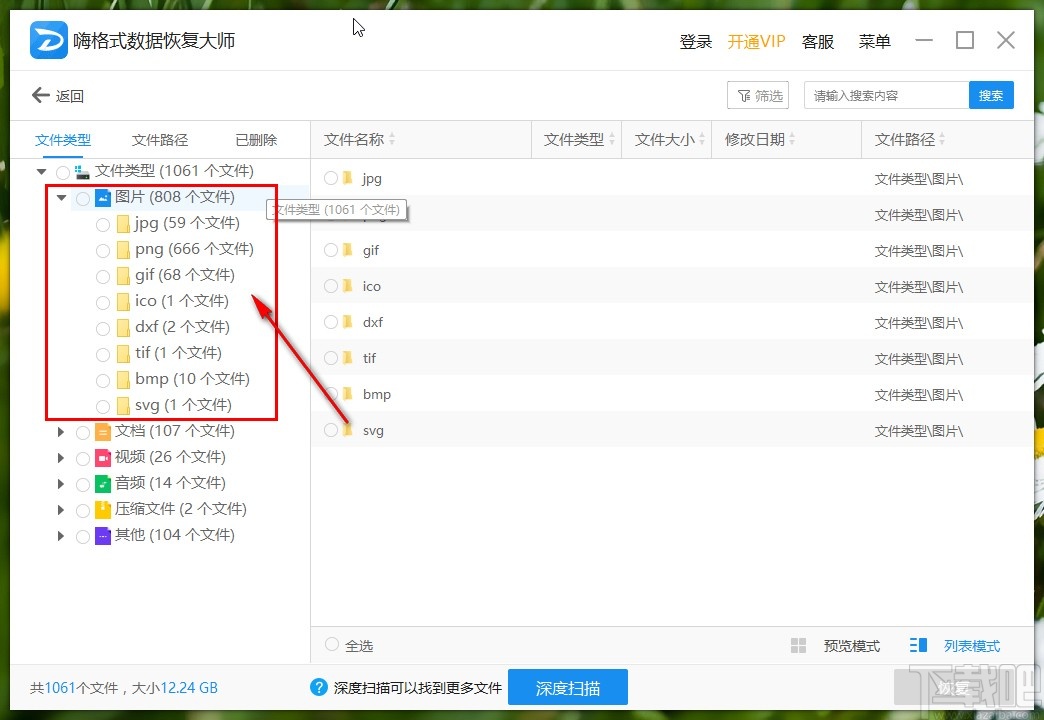Check the 全选 select-all option
Viewport: 1044px width, 720px height.
[330, 645]
